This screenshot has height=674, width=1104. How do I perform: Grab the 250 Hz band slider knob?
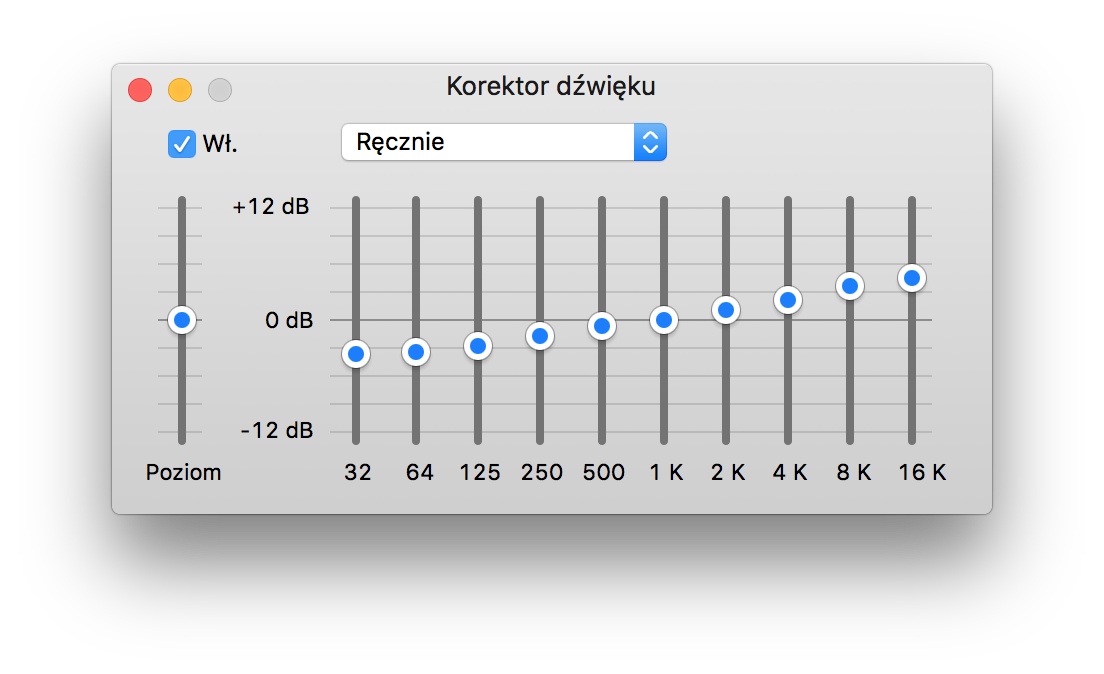540,336
